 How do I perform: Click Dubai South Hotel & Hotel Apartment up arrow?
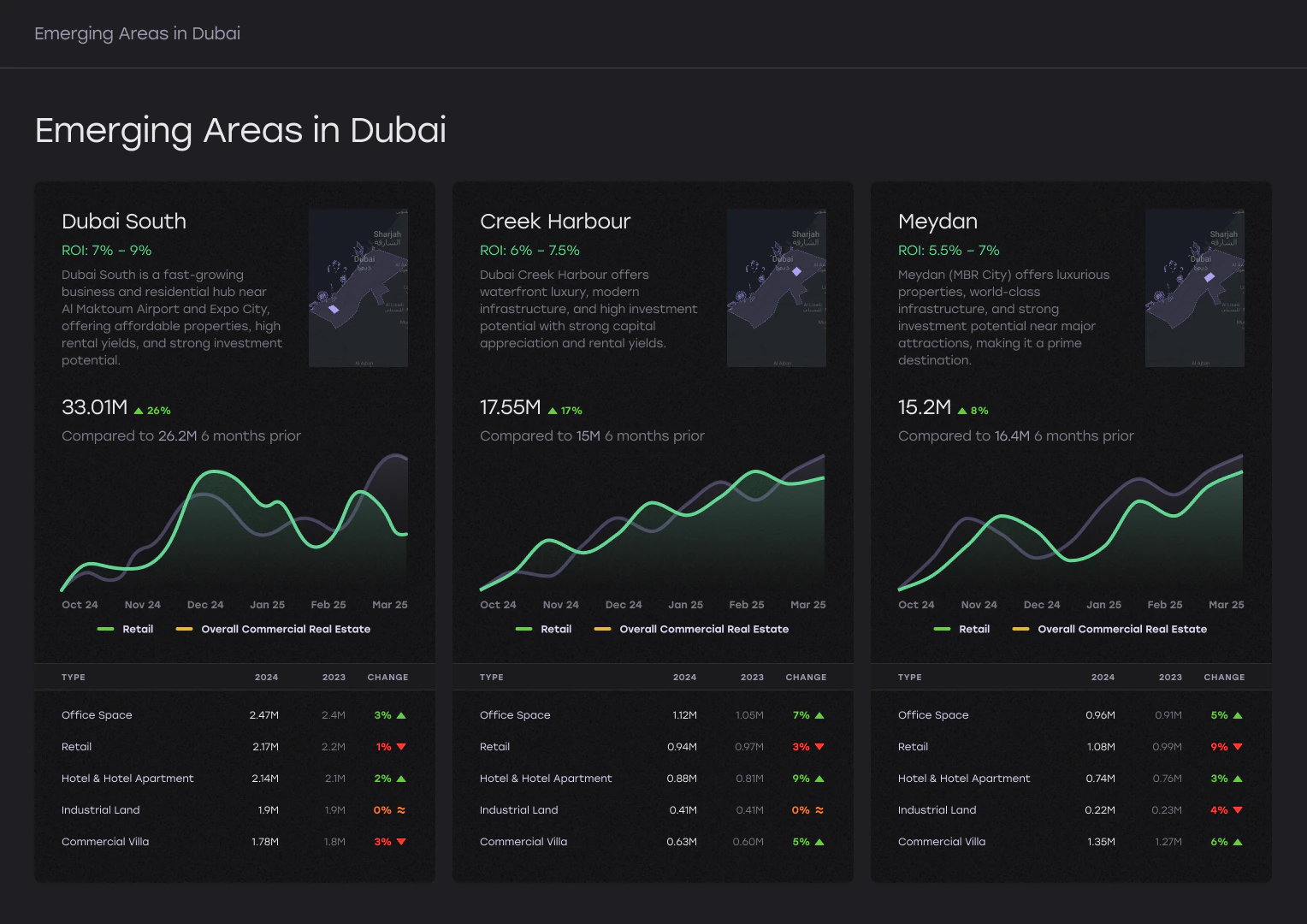pyautogui.click(x=401, y=779)
